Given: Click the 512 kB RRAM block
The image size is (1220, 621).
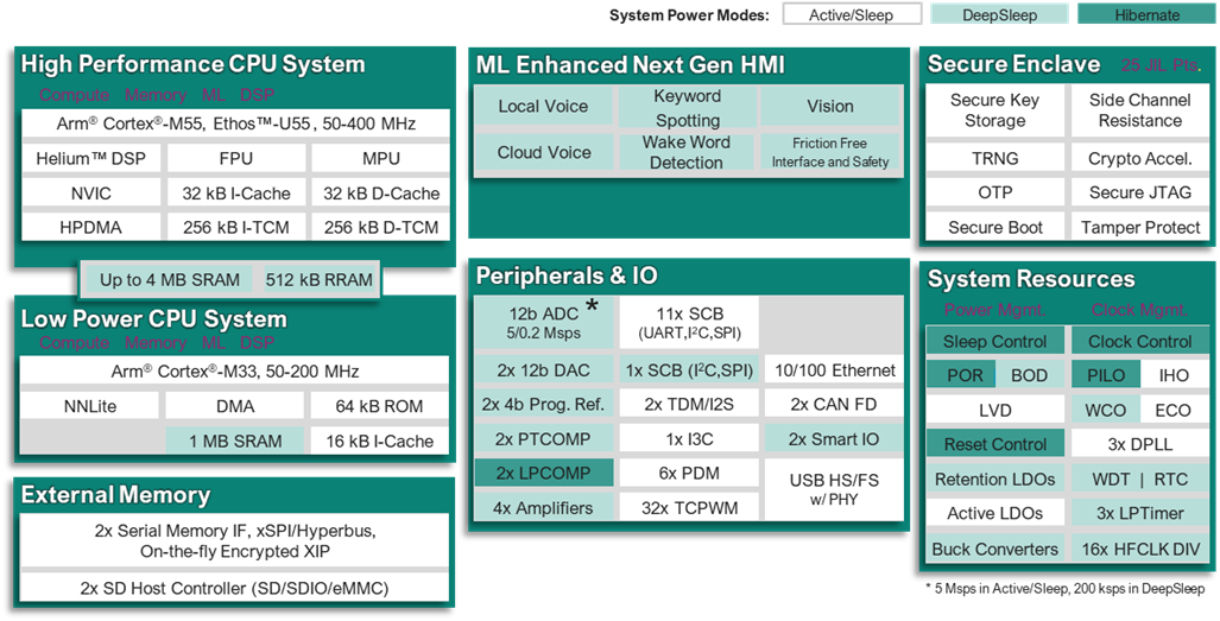Looking at the screenshot, I should (x=318, y=280).
